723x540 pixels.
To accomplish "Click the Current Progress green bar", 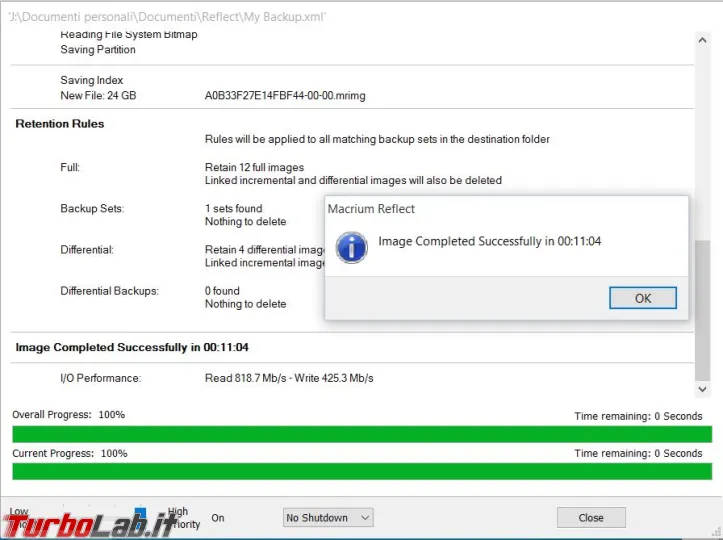I will (x=362, y=471).
